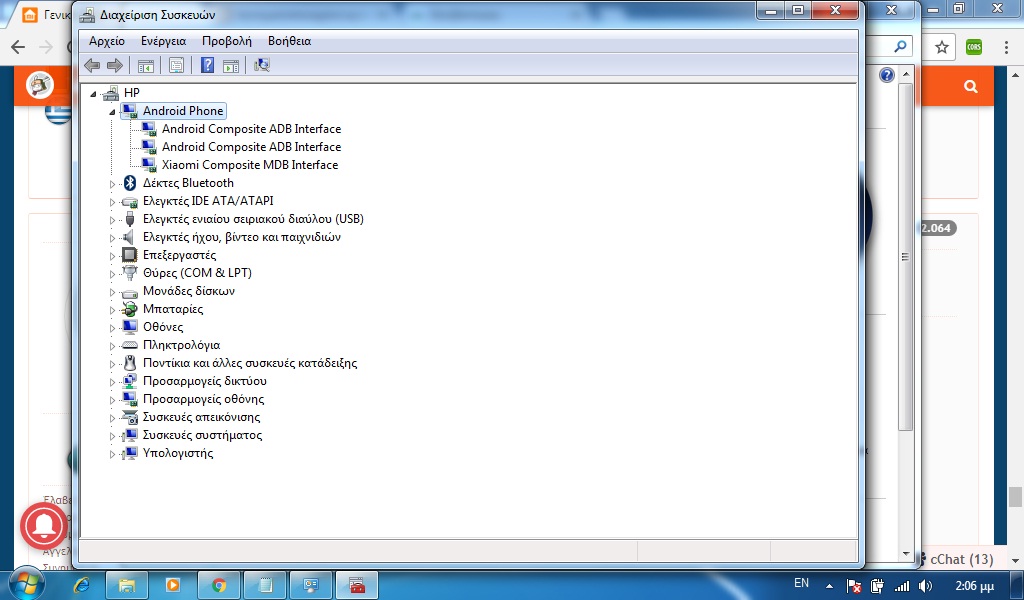Show/hide console tree toolbar icon

click(x=146, y=65)
